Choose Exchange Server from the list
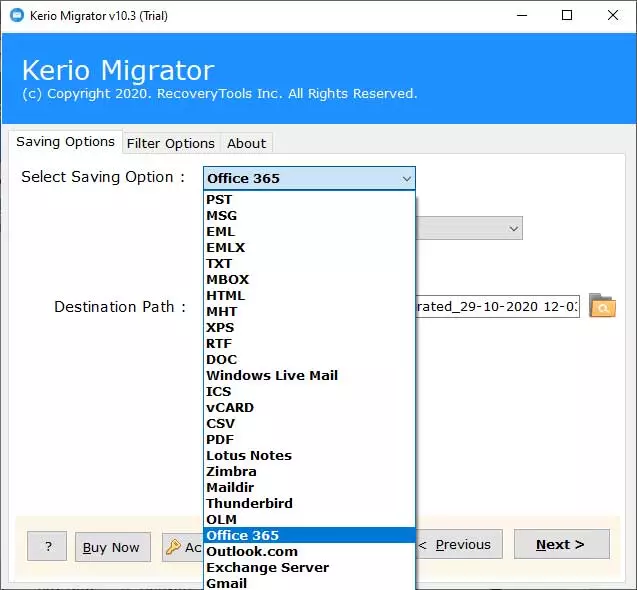Viewport: 637px width, 590px height. click(267, 567)
